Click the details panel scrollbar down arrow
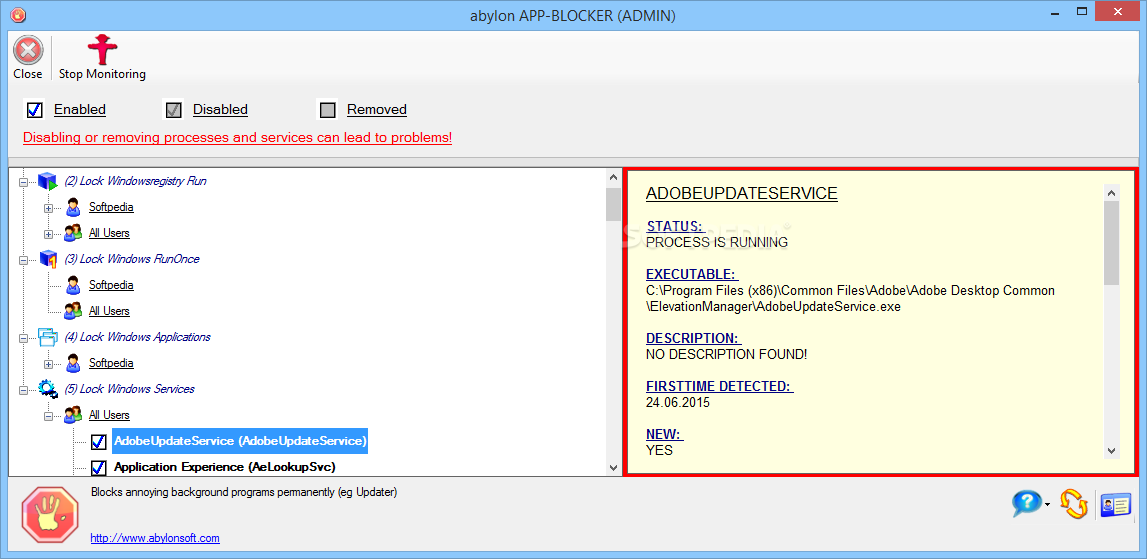Screen dimensions: 1147x559 (x=1111, y=451)
